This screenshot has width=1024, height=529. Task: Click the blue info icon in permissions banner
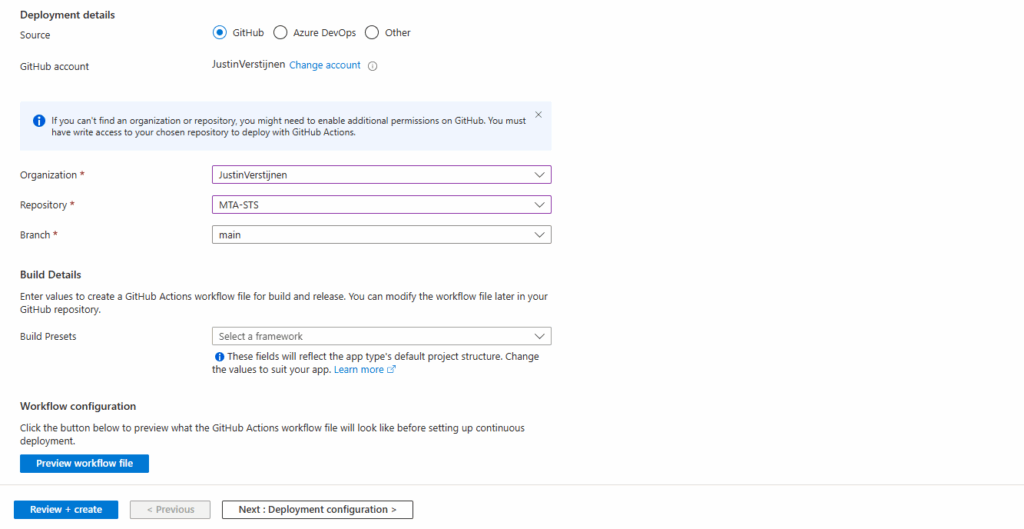tap(39, 120)
